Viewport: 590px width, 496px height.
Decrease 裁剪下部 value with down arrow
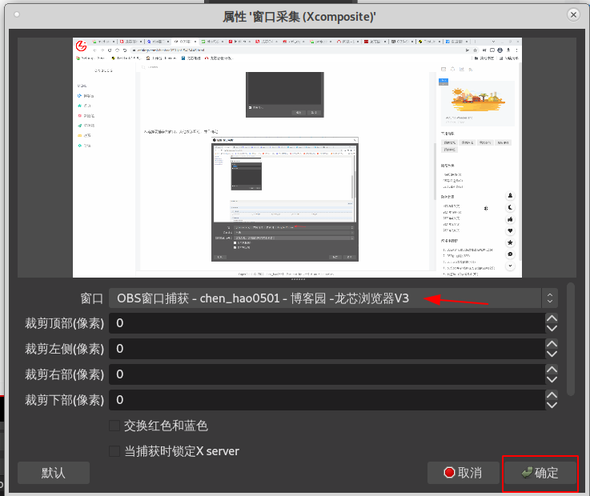click(552, 405)
